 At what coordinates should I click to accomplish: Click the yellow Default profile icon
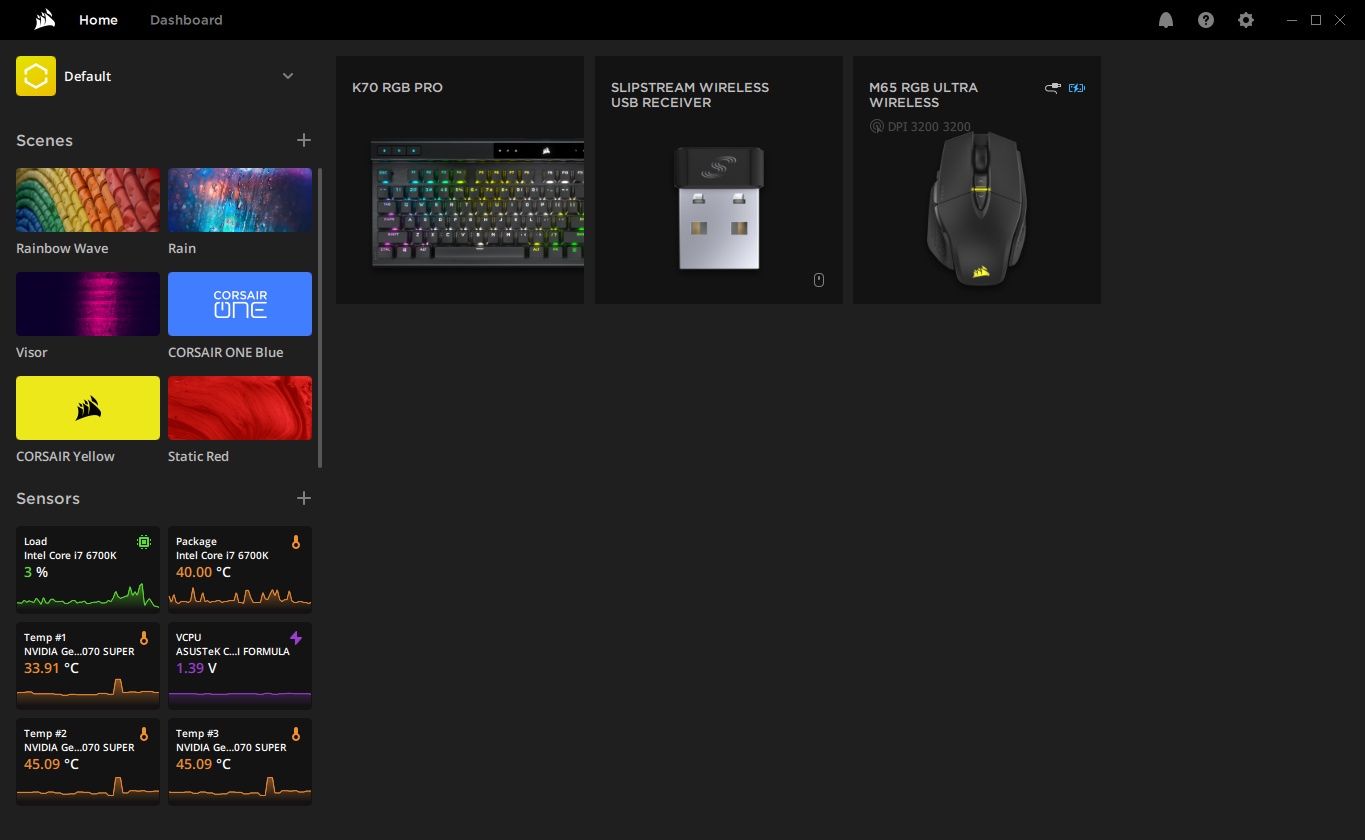tap(36, 76)
